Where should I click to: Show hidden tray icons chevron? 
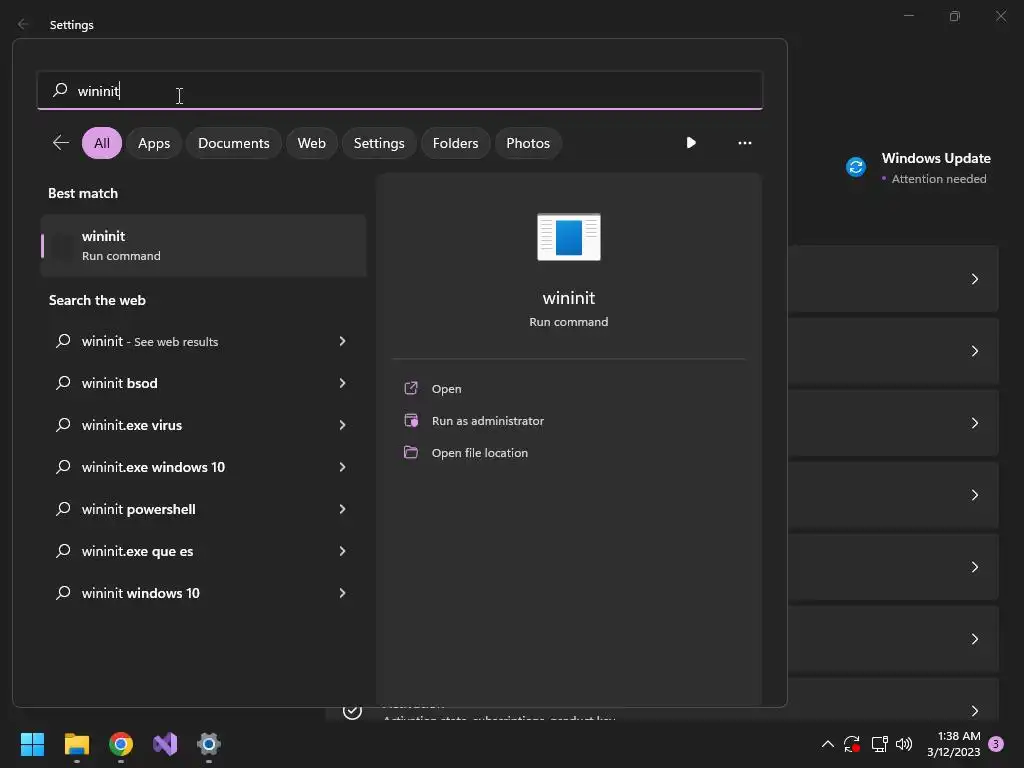pyautogui.click(x=827, y=744)
